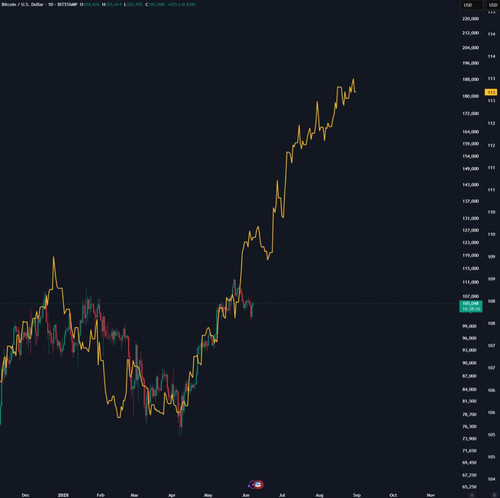Click the Open value in the OHLC legend
The image size is (500, 498).
tap(90, 5)
